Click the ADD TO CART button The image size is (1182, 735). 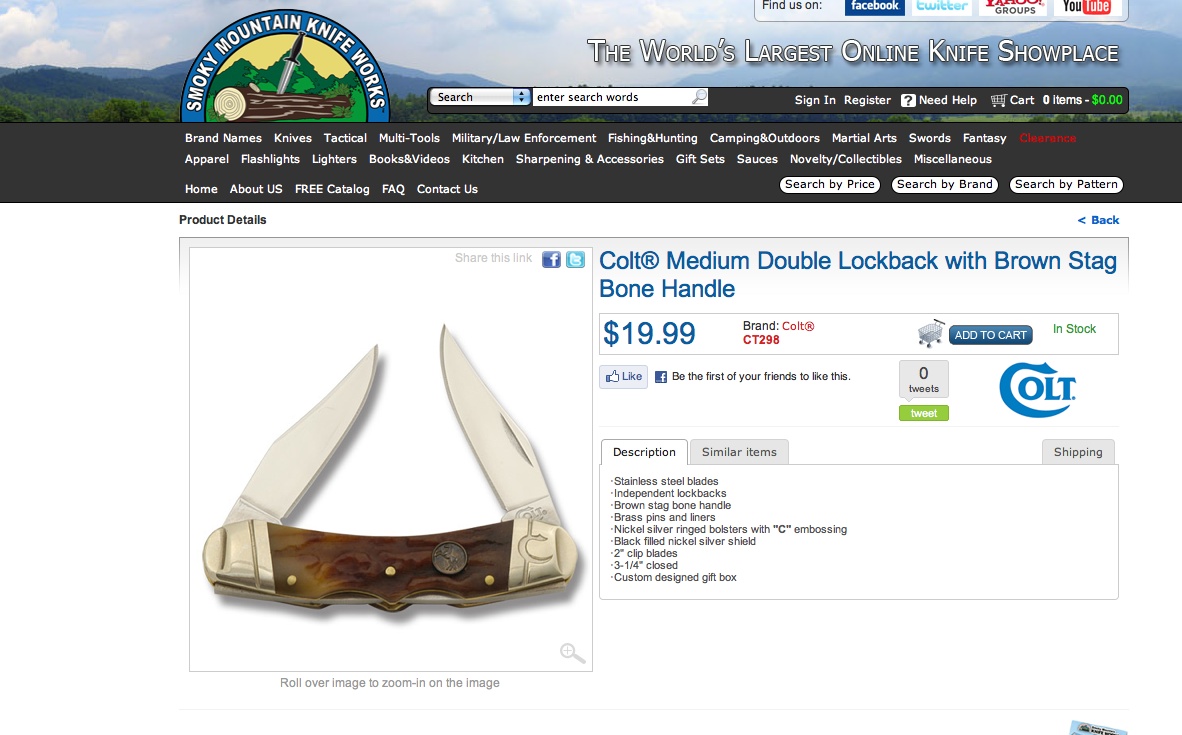991,335
